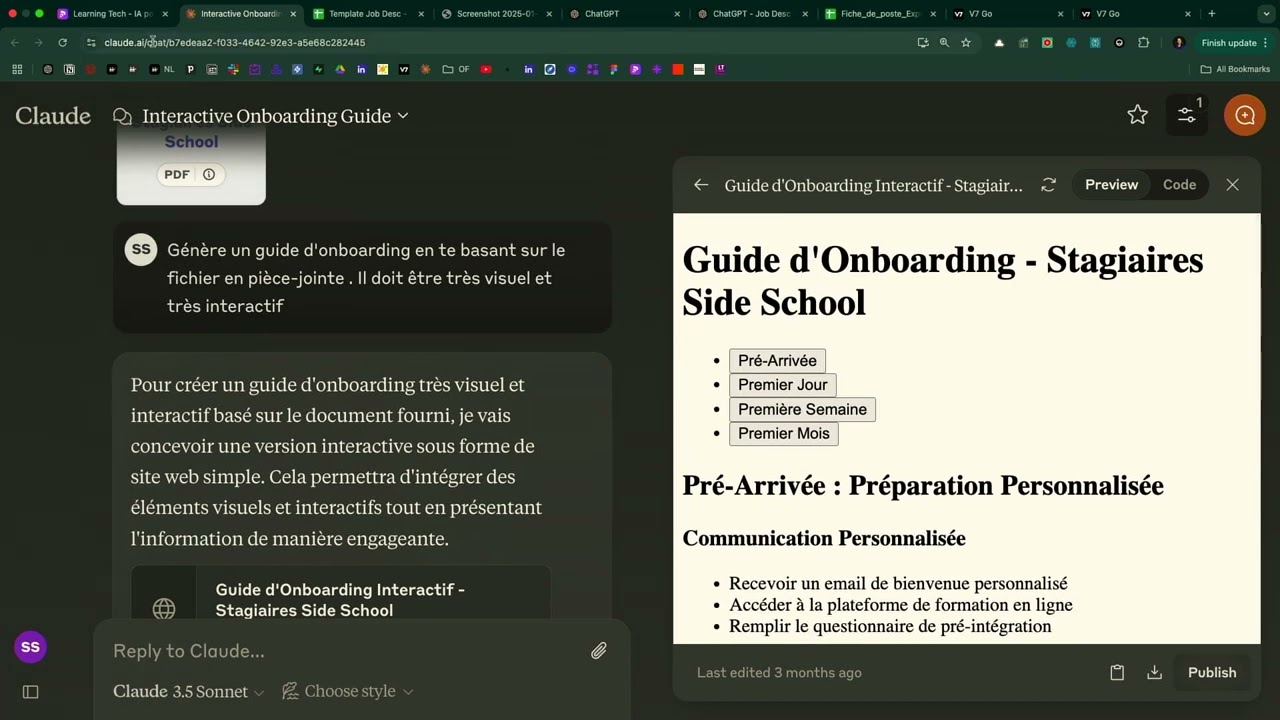Reload the browser page
Viewport: 1280px width, 720px height.
[62, 43]
